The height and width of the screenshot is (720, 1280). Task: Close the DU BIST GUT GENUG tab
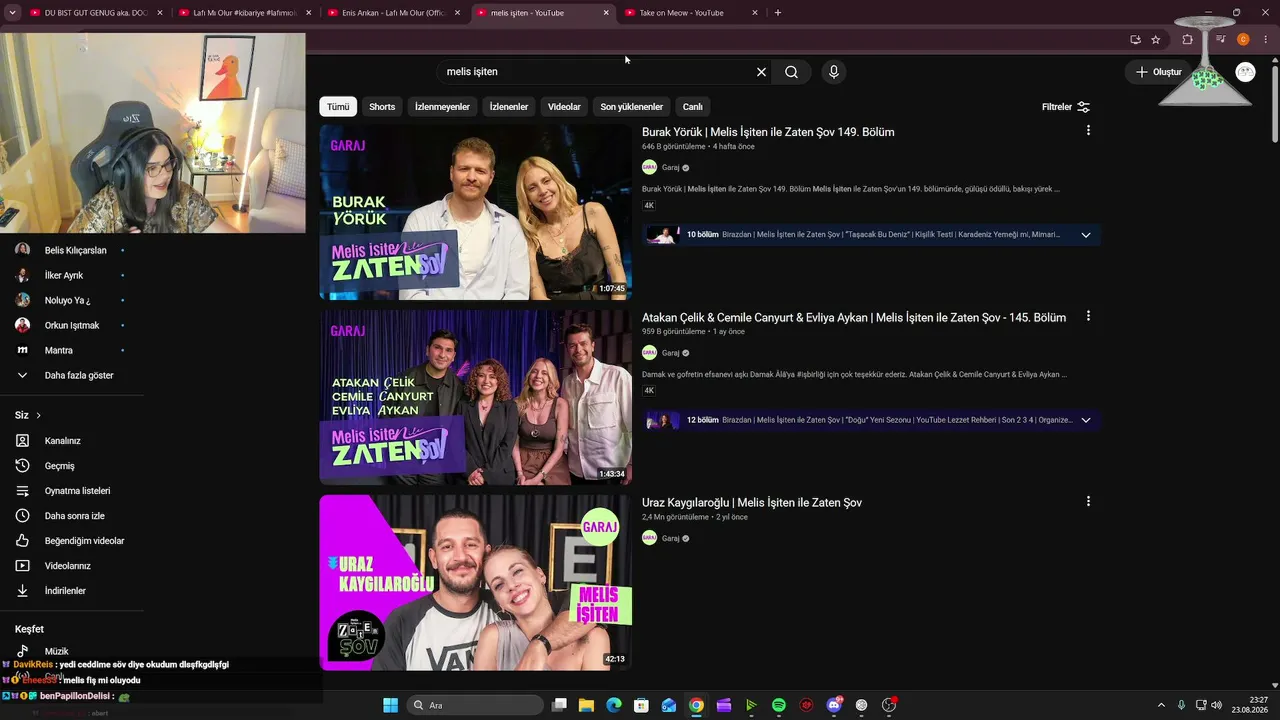(160, 13)
